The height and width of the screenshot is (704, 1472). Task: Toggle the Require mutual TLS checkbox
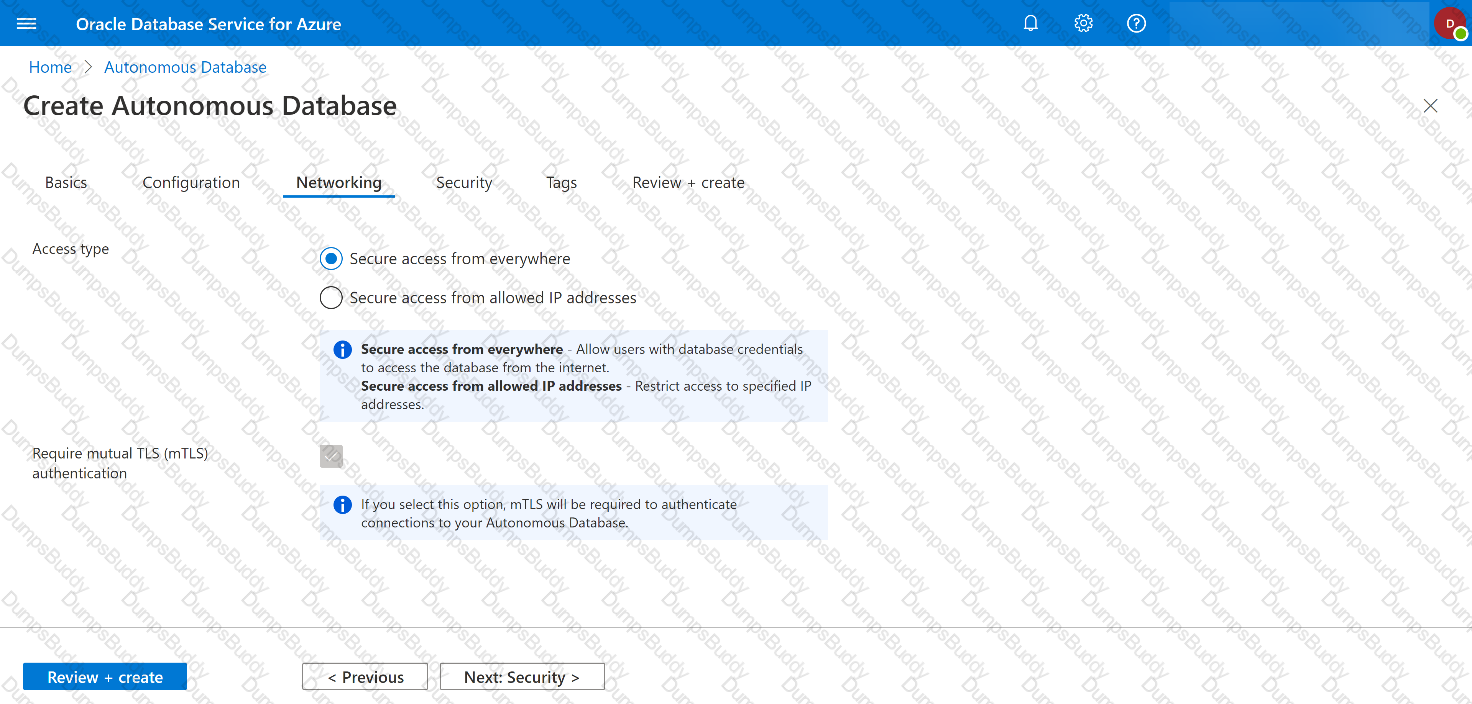[331, 456]
